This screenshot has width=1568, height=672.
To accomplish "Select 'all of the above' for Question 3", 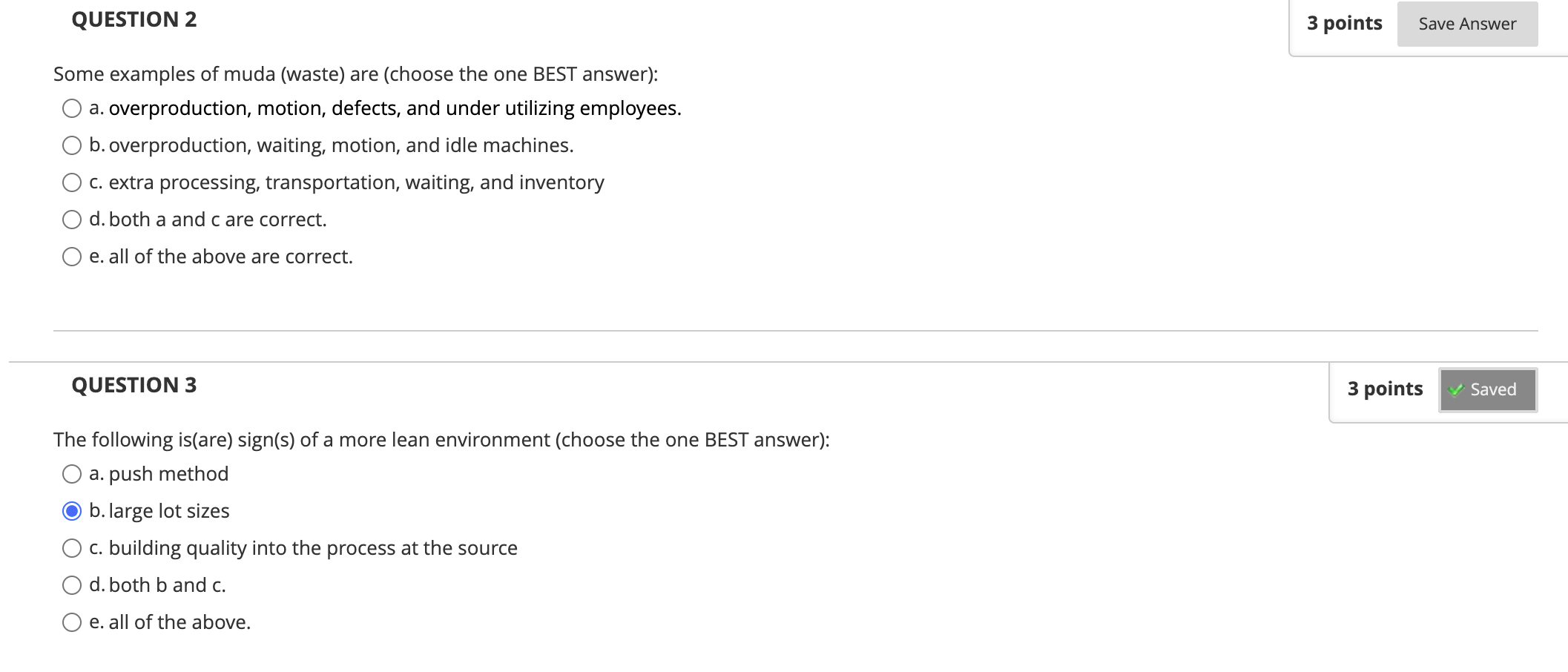I will (x=70, y=622).
